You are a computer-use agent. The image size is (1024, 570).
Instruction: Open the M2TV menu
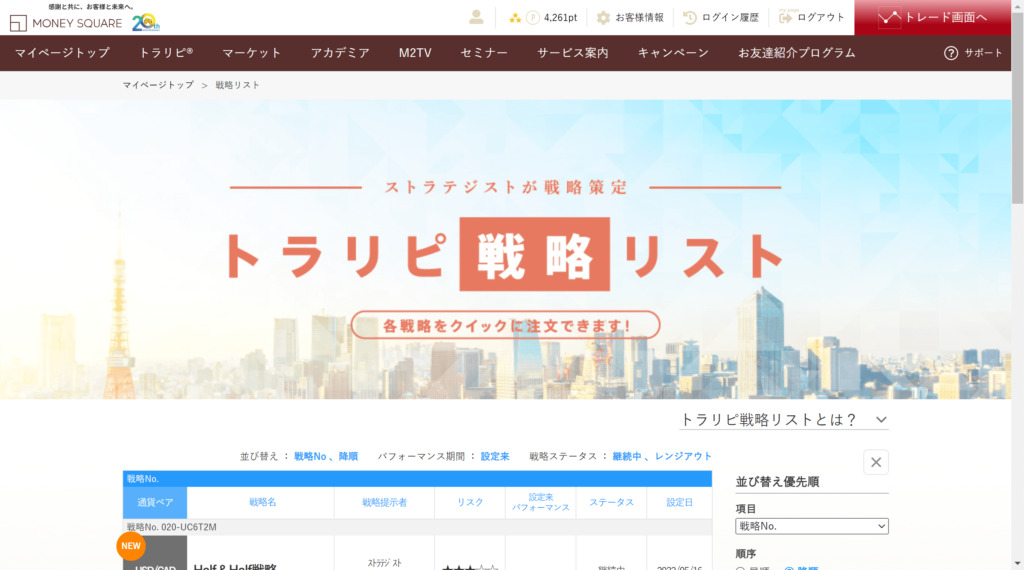click(415, 53)
